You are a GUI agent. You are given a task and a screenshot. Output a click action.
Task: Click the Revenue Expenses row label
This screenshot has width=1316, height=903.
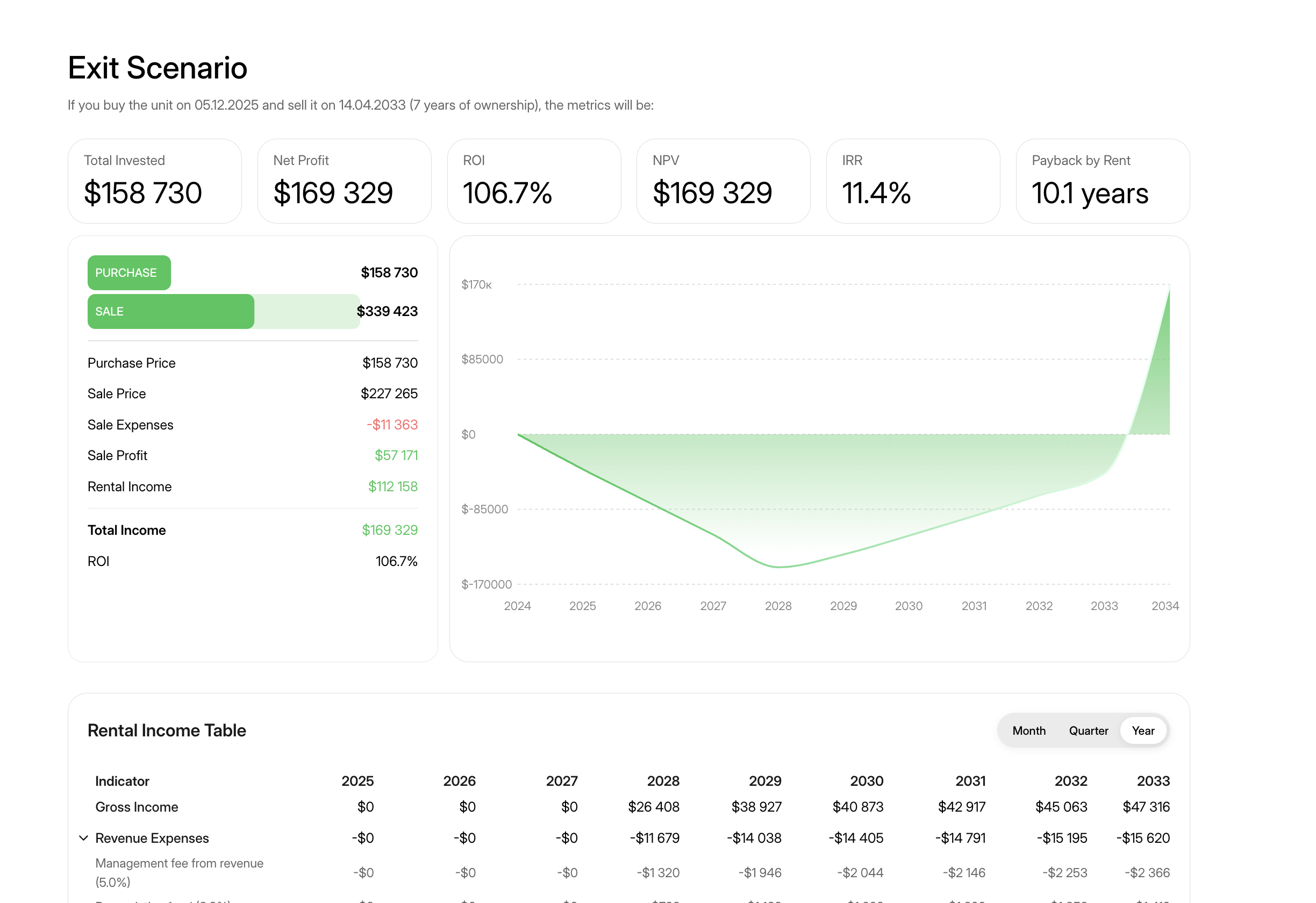pyautogui.click(x=152, y=838)
